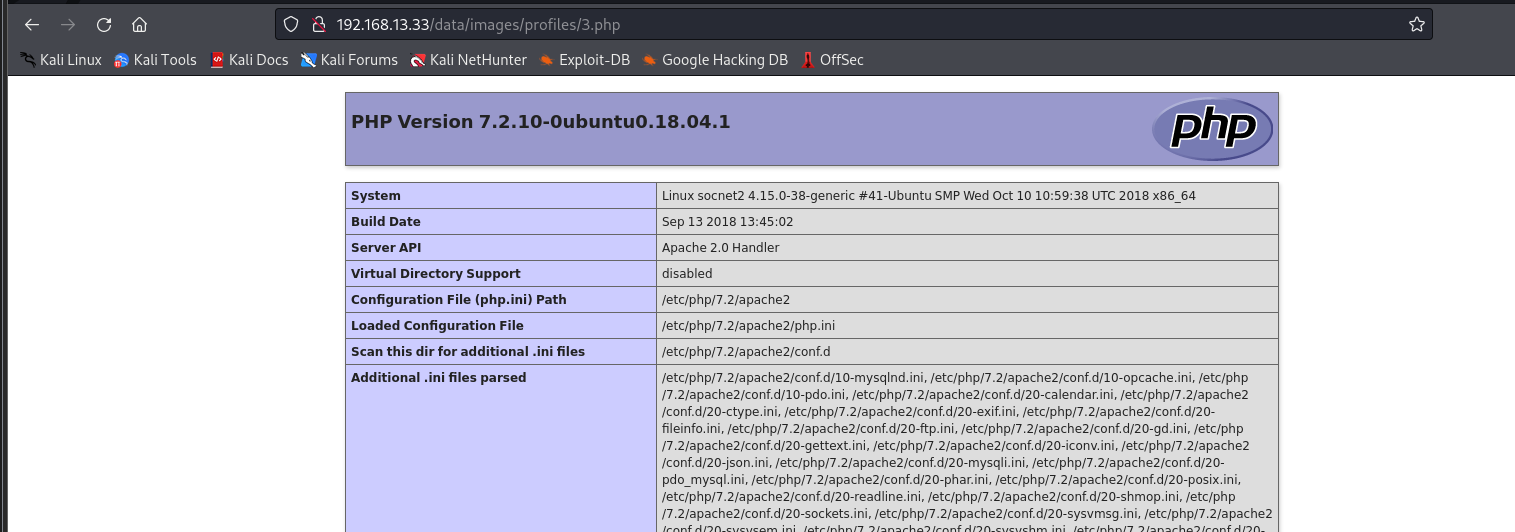Click the PHP logo image
1515x532 pixels.
pyautogui.click(x=1212, y=129)
